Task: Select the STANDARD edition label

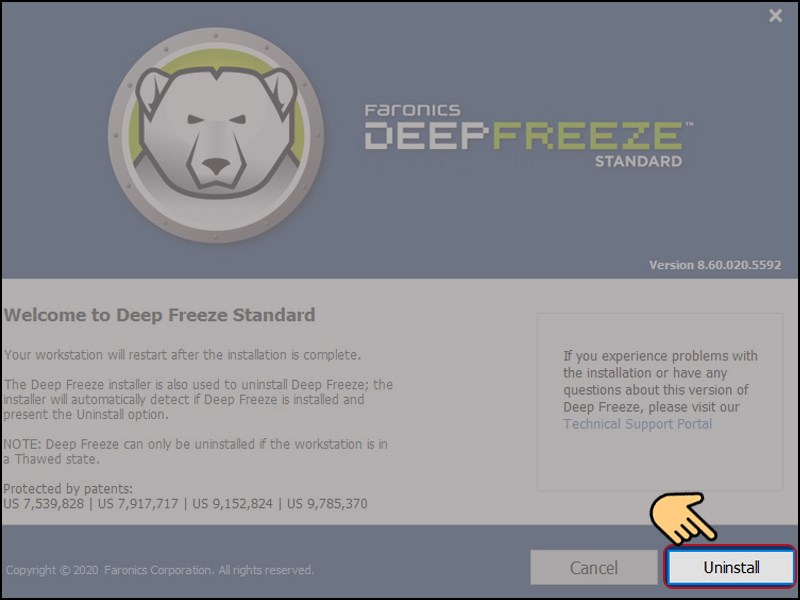Action: 638,161
